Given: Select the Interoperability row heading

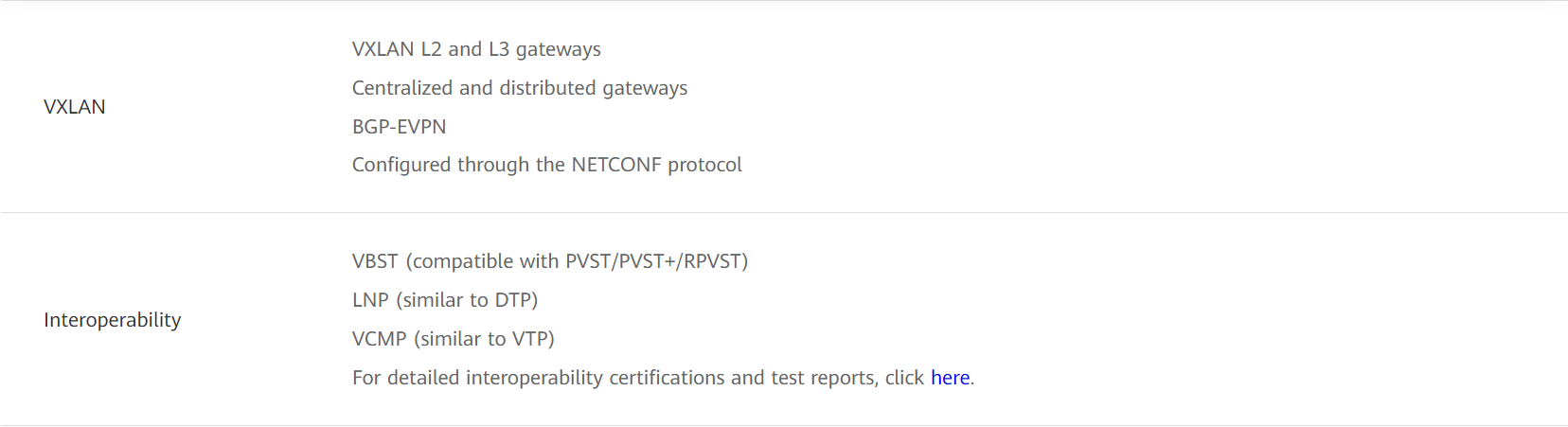Looking at the screenshot, I should coord(112,320).
